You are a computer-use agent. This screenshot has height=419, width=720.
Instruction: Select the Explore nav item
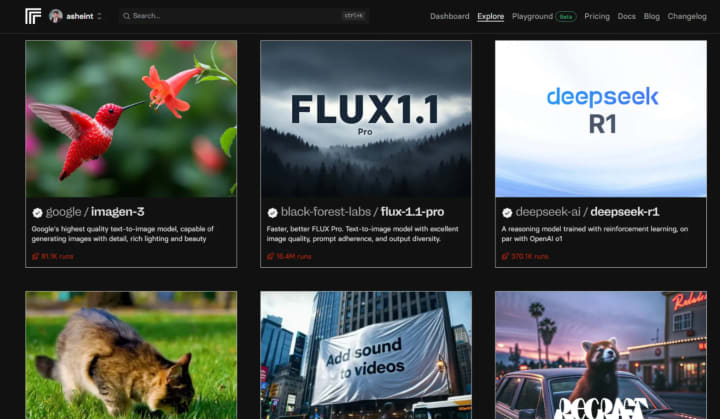(x=490, y=16)
